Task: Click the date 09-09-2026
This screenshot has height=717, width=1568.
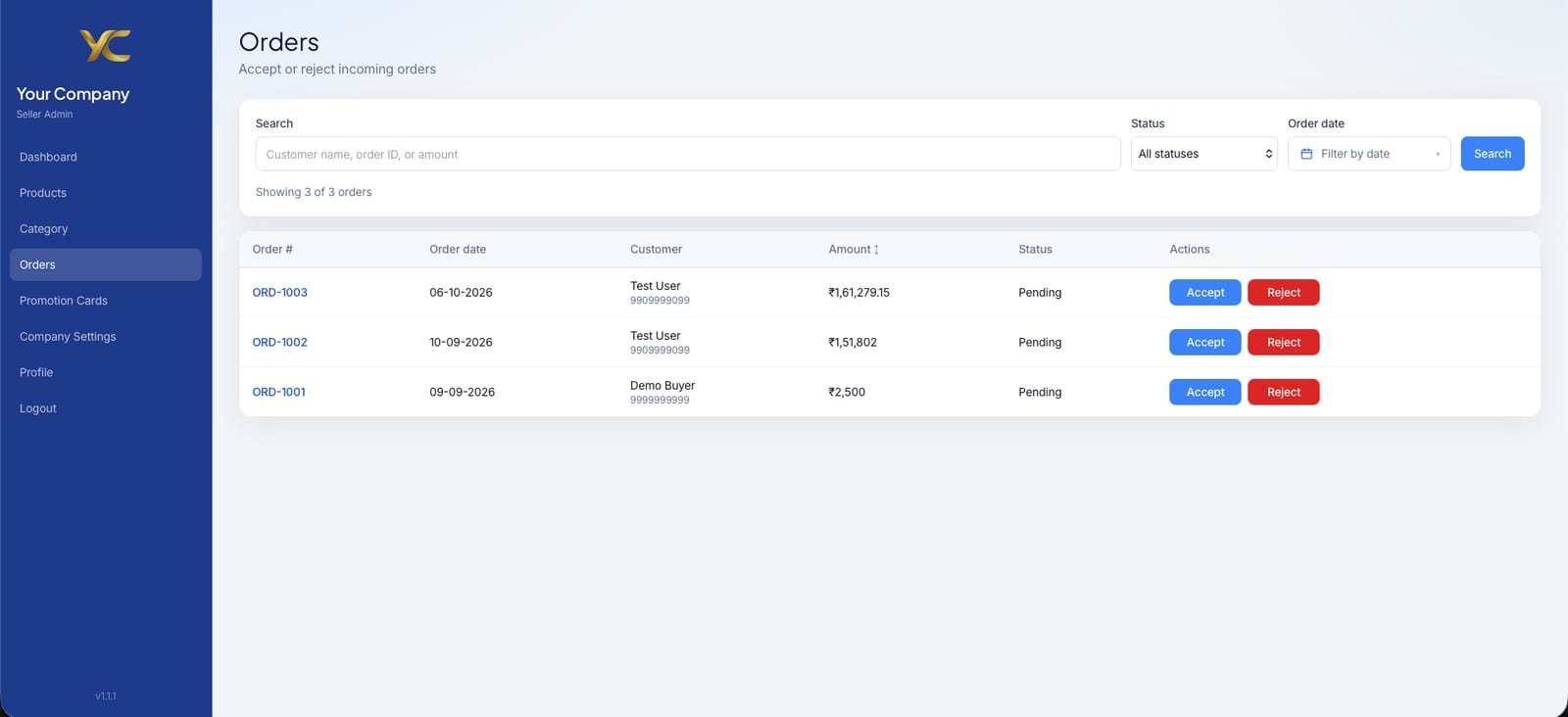Action: [x=463, y=392]
